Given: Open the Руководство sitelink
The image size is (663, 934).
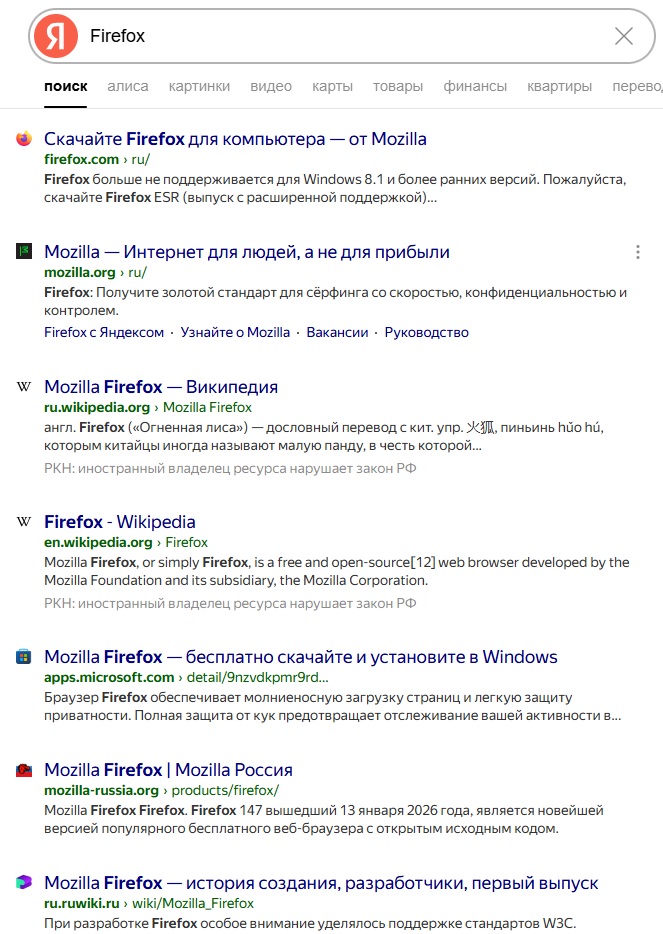Looking at the screenshot, I should tap(426, 332).
